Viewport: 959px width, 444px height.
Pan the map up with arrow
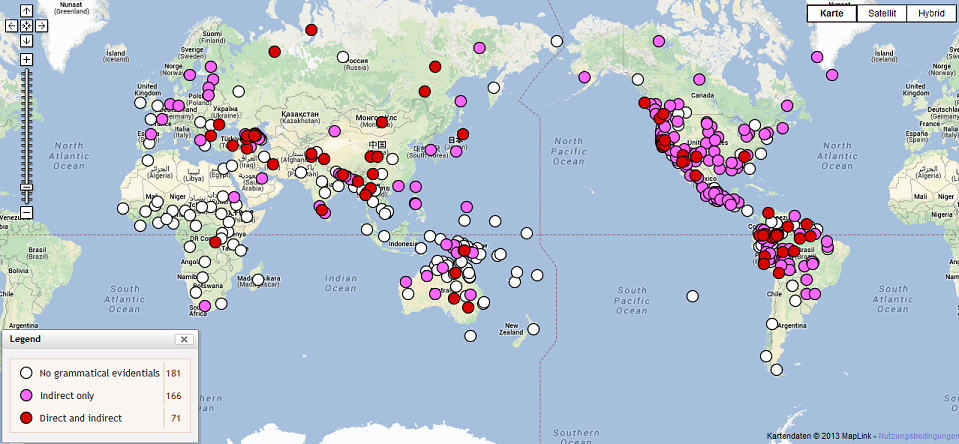27,11
